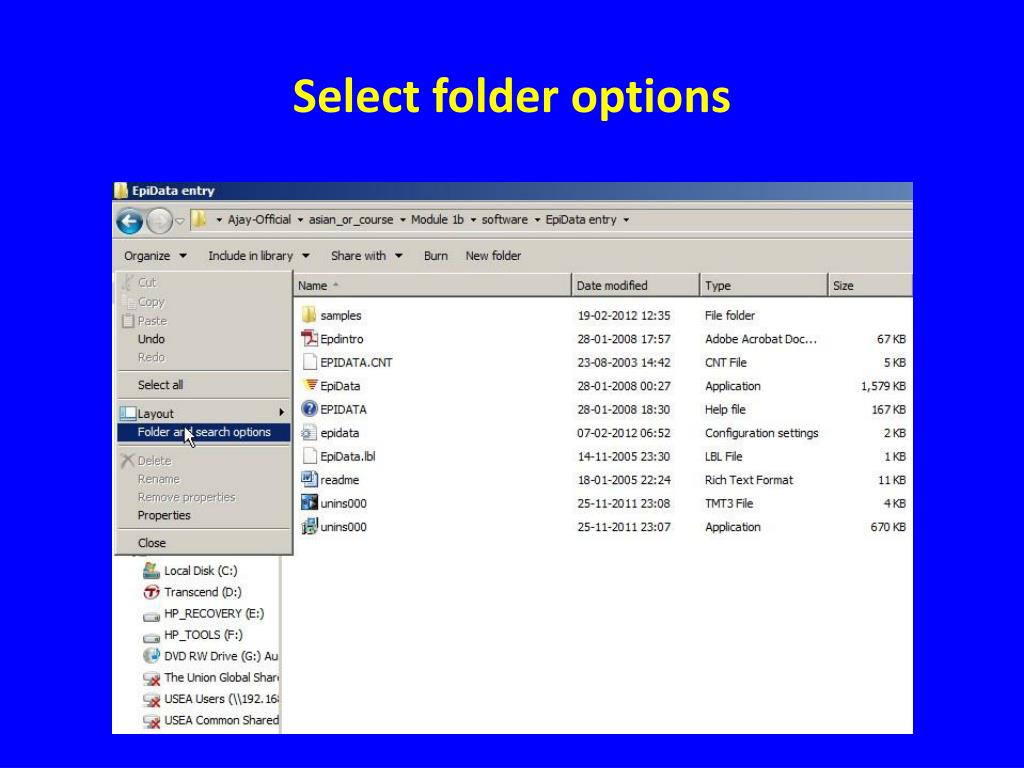Select the samples folder name

pos(341,315)
